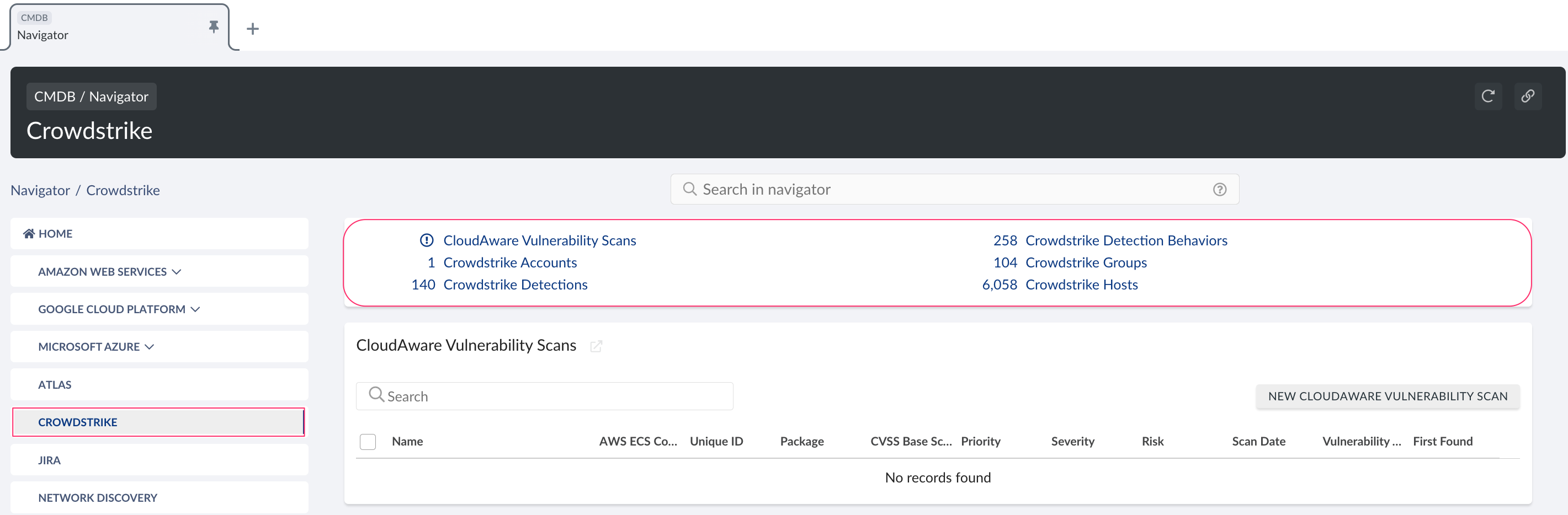Toggle the select-all checkbox in table header
This screenshot has width=1568, height=515.
coord(368,442)
